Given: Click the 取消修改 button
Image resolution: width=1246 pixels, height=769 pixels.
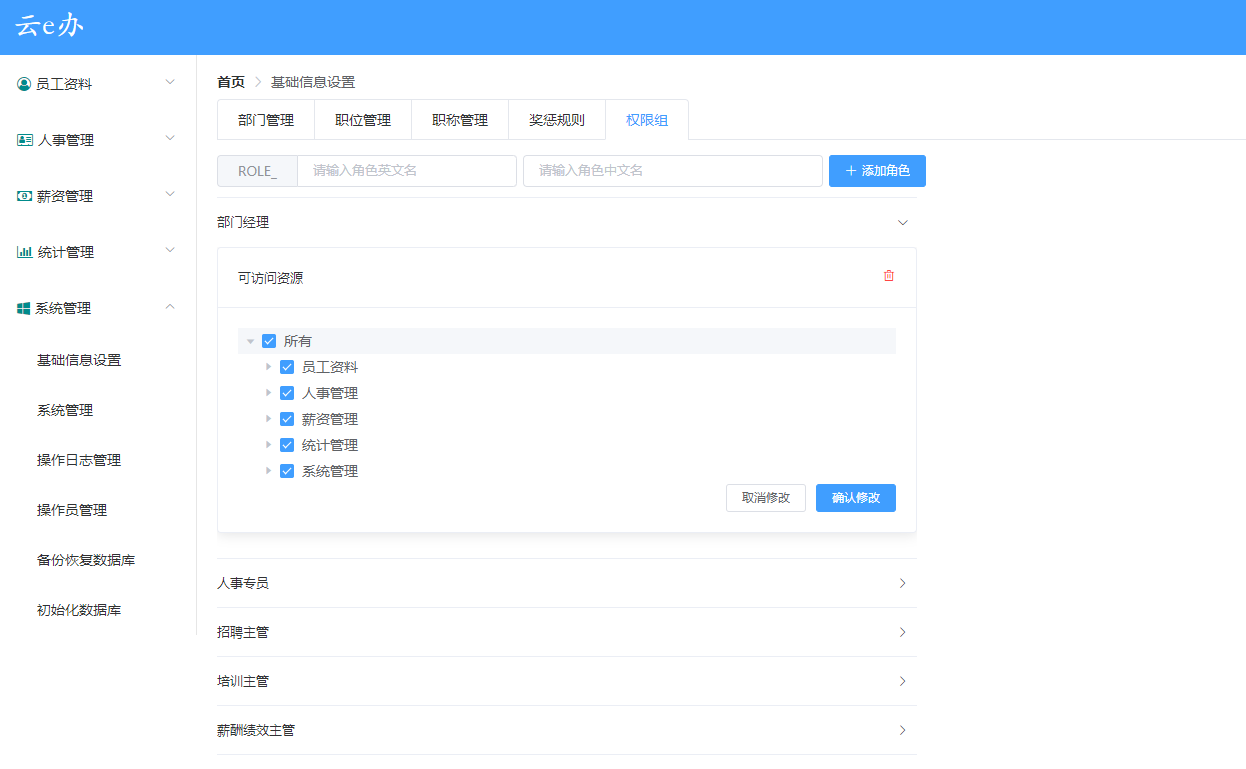Looking at the screenshot, I should click(766, 498).
